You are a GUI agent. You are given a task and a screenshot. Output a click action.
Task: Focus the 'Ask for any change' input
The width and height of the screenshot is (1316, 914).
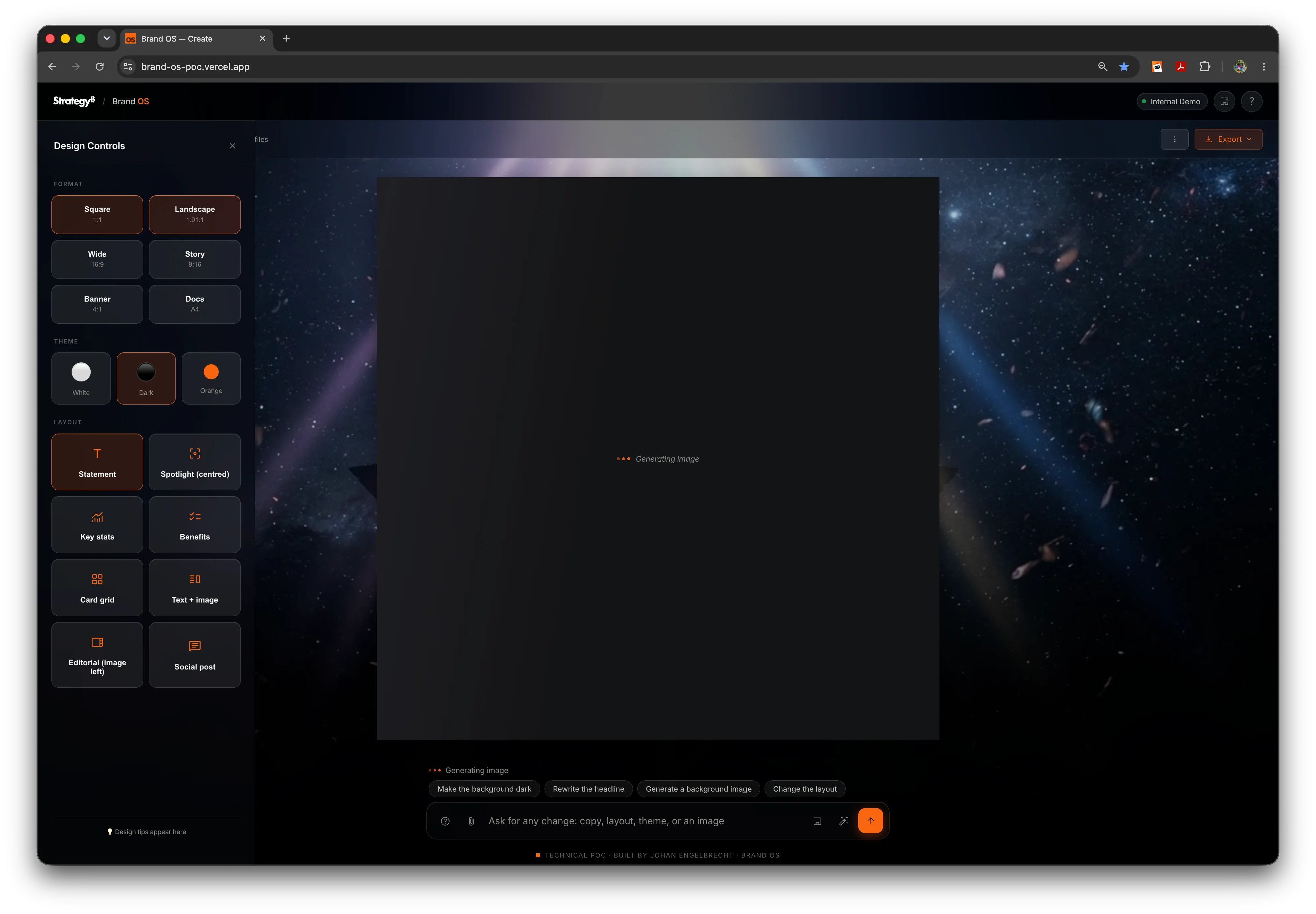pyautogui.click(x=644, y=821)
